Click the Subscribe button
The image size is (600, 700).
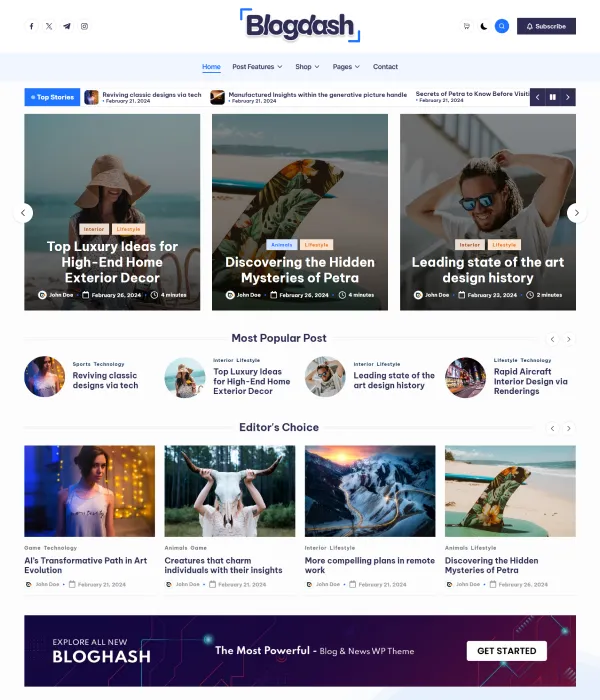[546, 26]
